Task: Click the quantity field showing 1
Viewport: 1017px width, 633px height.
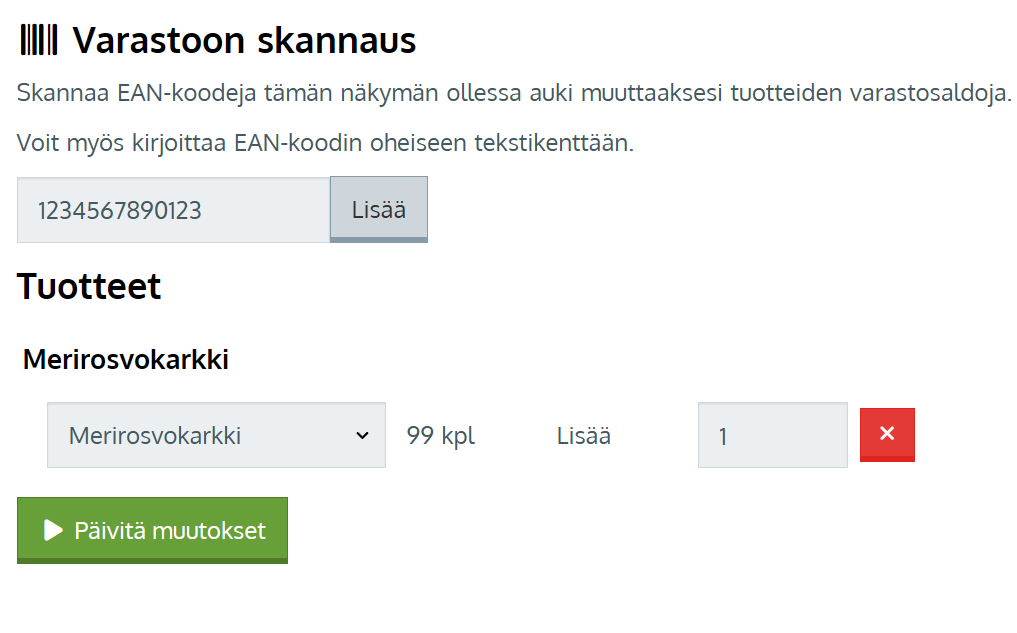Action: [x=772, y=435]
